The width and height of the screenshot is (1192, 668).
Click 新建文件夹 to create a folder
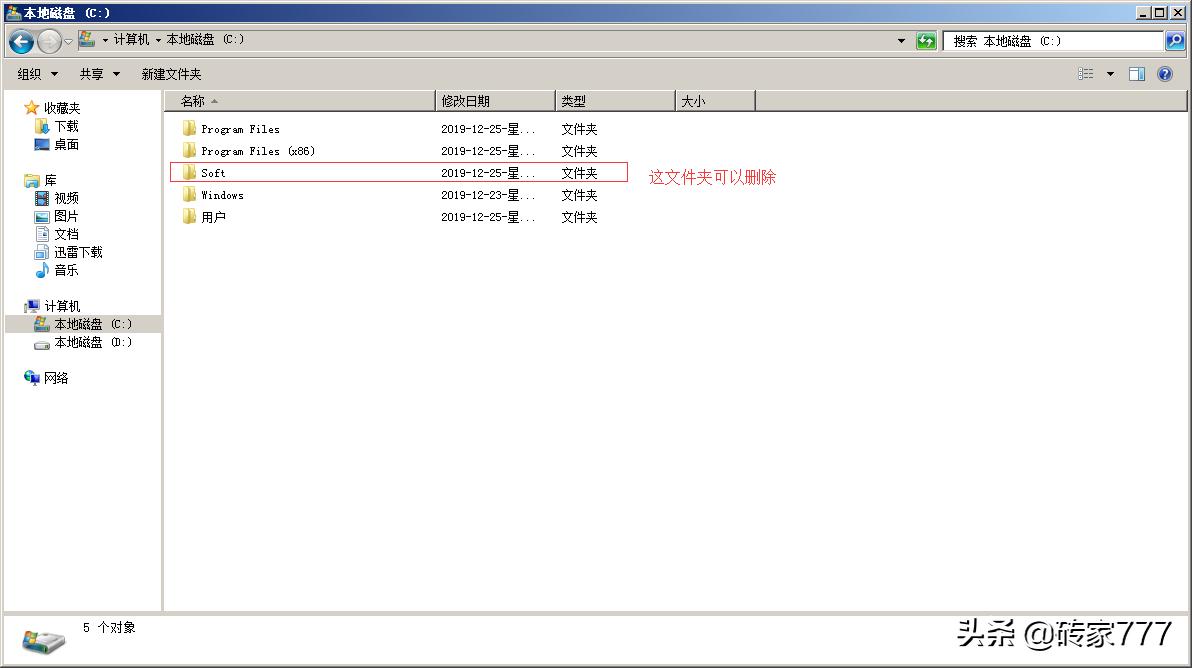coord(172,74)
